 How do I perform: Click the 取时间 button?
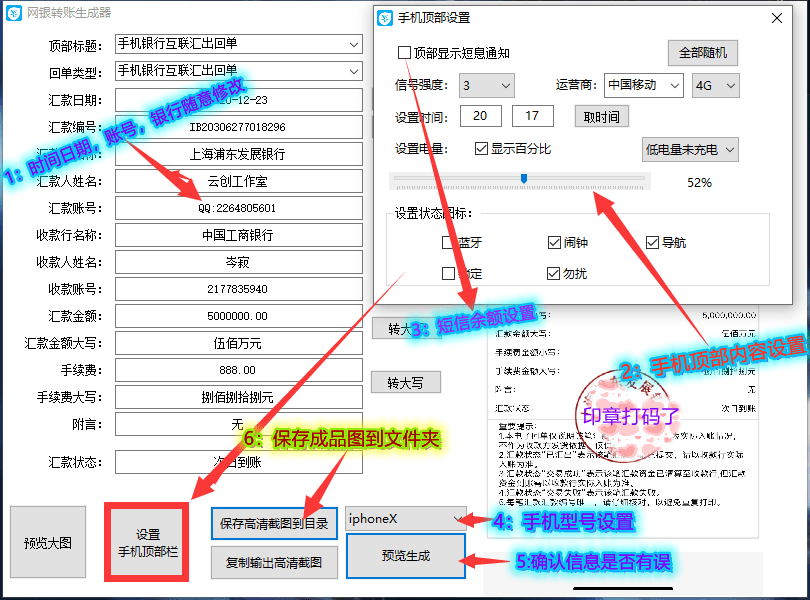coord(602,117)
